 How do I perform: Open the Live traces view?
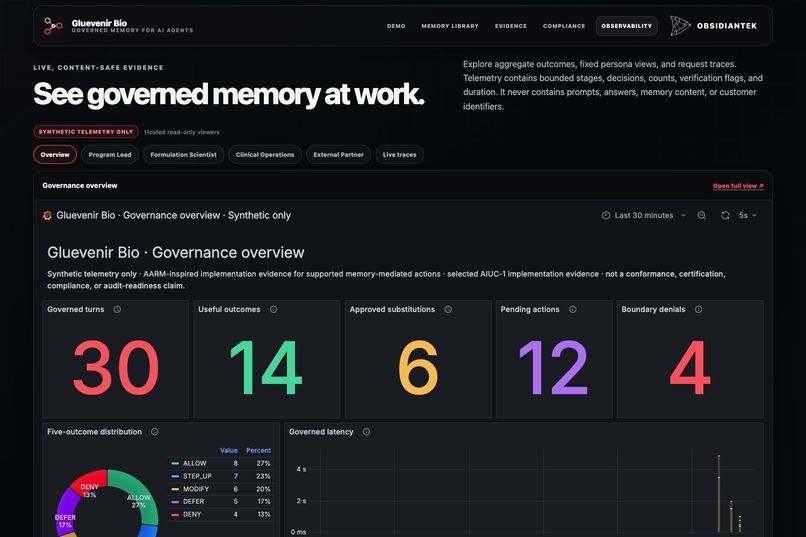coord(399,155)
